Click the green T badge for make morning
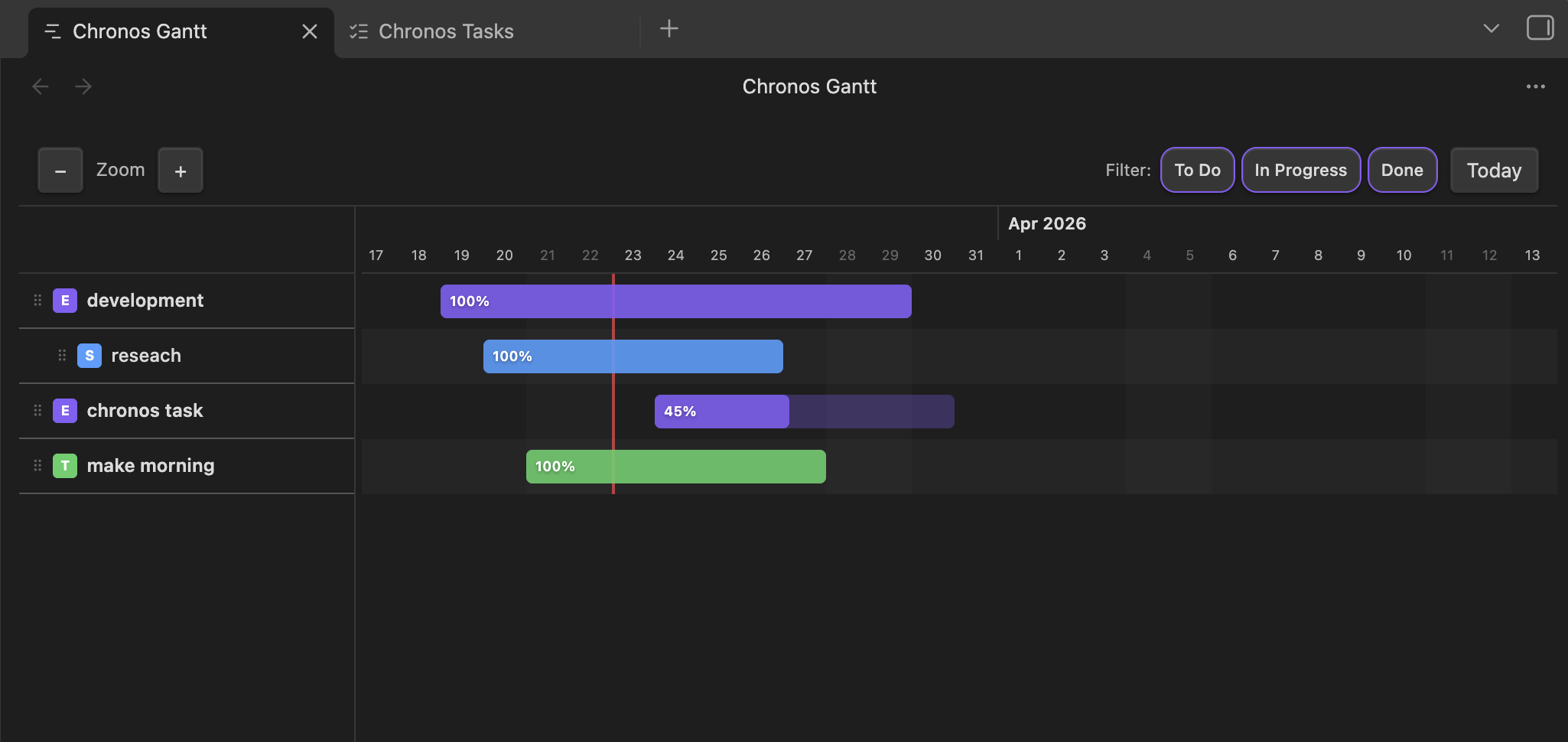Screen dimensions: 1568x742 click(65, 466)
